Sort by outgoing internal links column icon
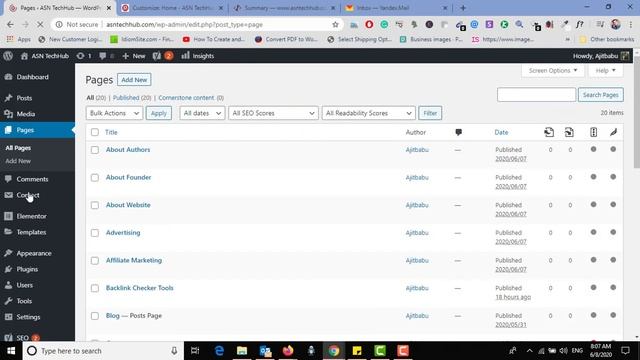 click(x=549, y=132)
